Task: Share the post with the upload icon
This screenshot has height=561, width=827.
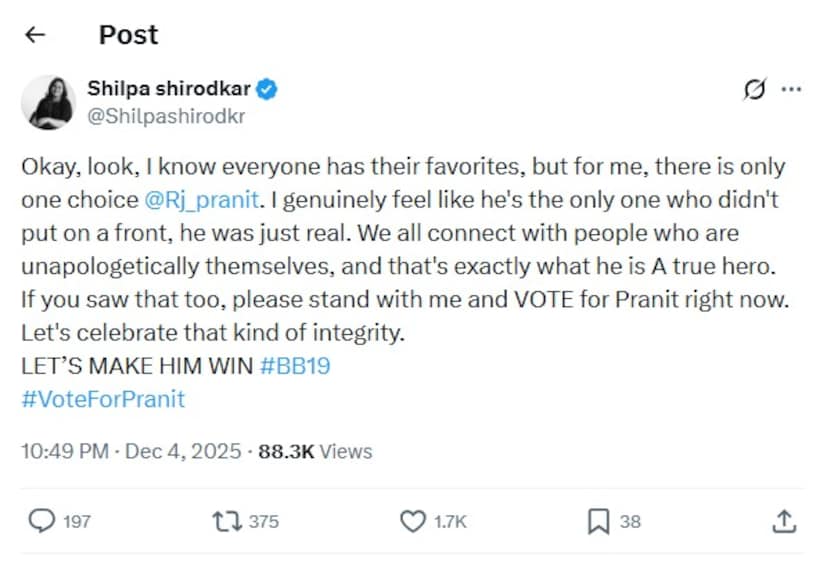Action: click(x=785, y=520)
